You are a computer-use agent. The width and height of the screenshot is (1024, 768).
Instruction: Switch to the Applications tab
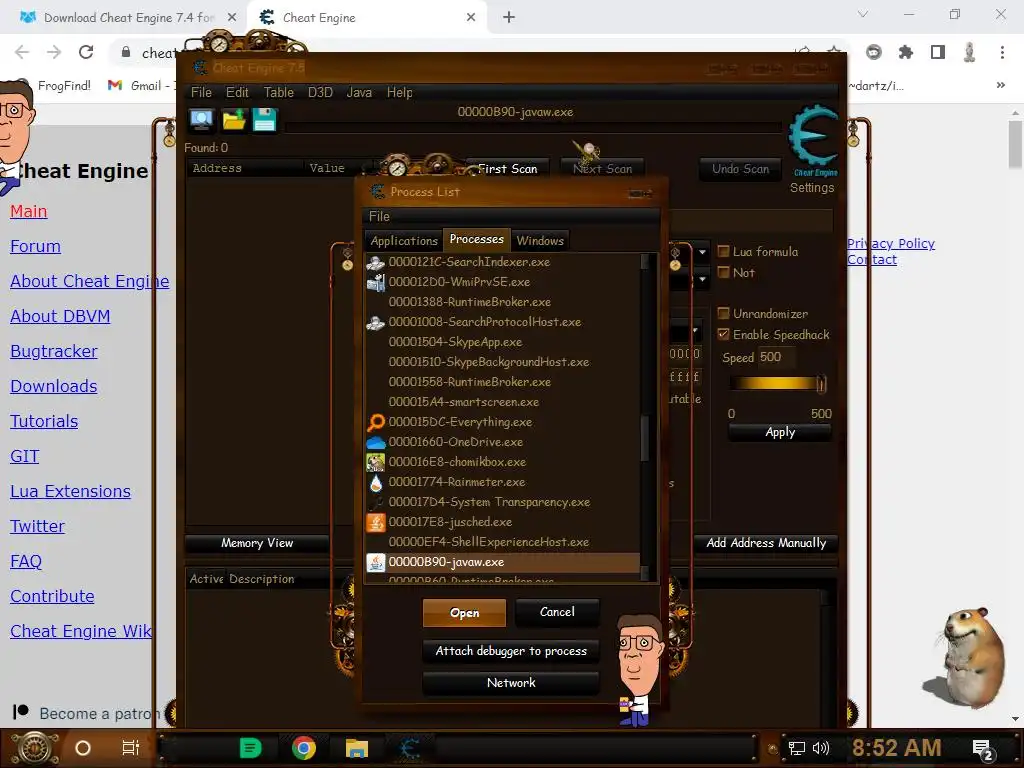click(404, 241)
